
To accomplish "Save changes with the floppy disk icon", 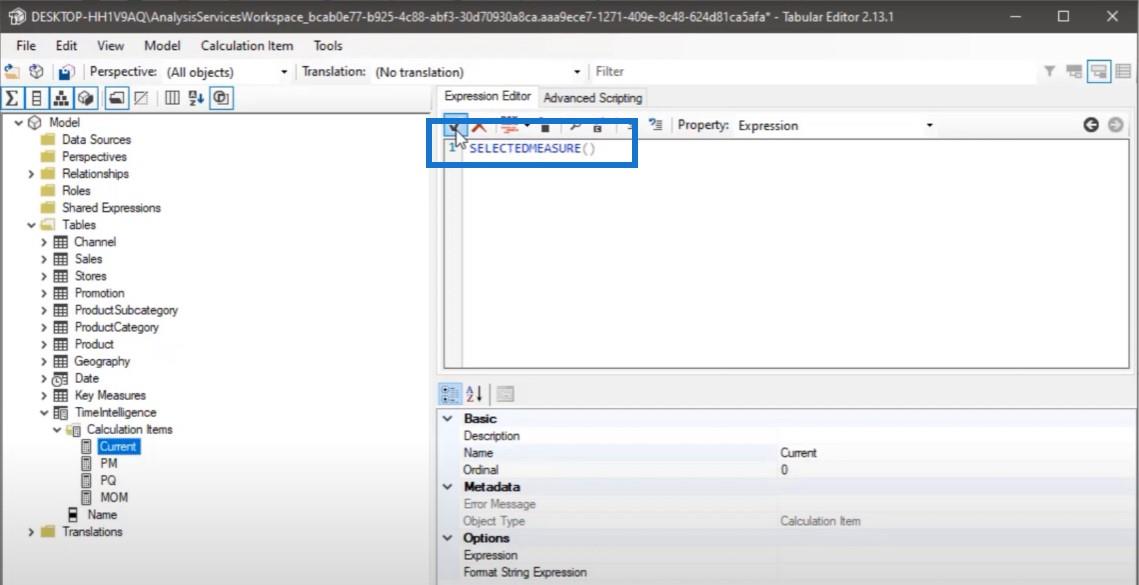I will pyautogui.click(x=66, y=72).
